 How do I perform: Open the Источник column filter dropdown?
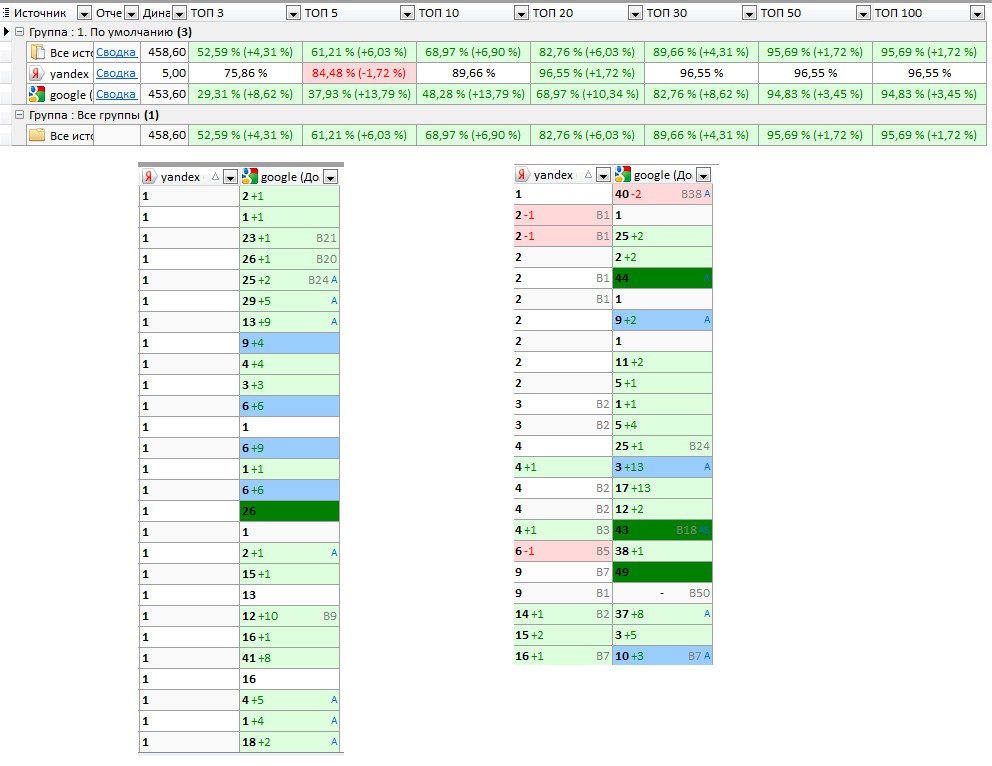point(84,13)
